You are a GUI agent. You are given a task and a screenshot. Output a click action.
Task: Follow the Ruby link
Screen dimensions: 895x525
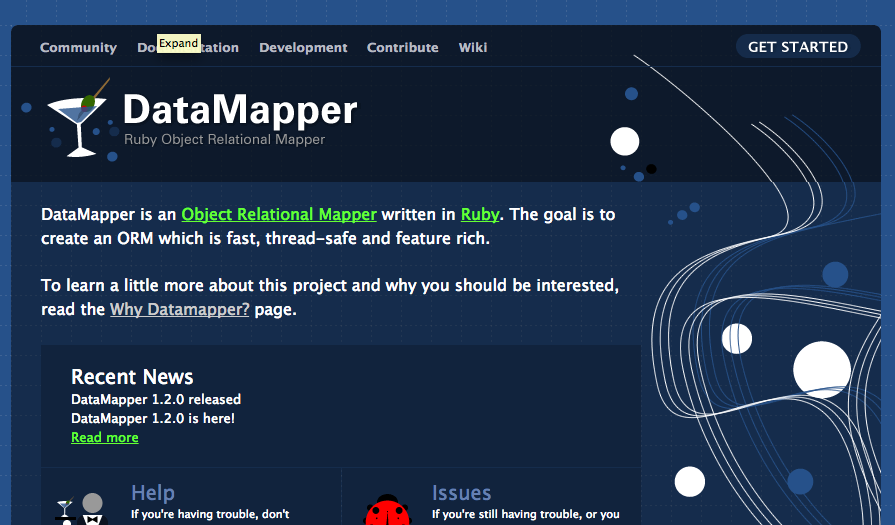[x=480, y=215]
